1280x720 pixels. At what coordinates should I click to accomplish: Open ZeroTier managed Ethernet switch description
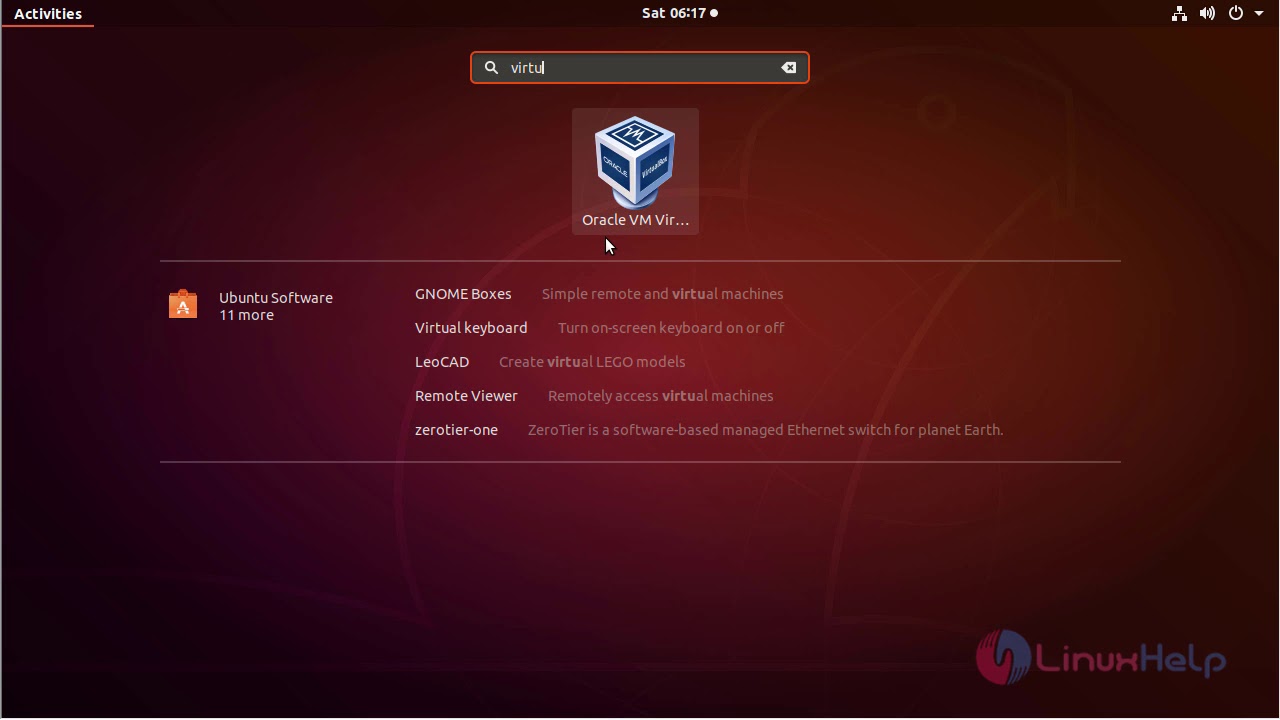click(765, 430)
